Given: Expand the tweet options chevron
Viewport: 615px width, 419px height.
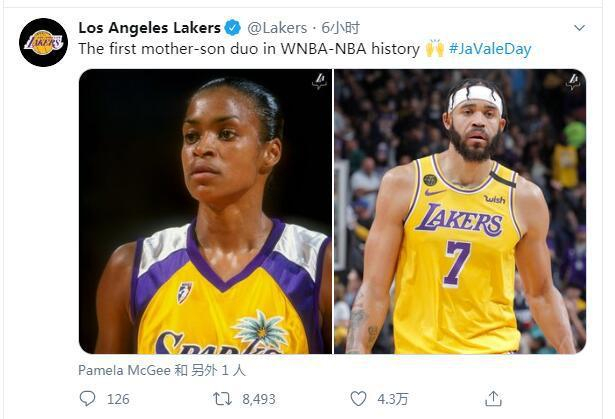Looking at the screenshot, I should (581, 28).
